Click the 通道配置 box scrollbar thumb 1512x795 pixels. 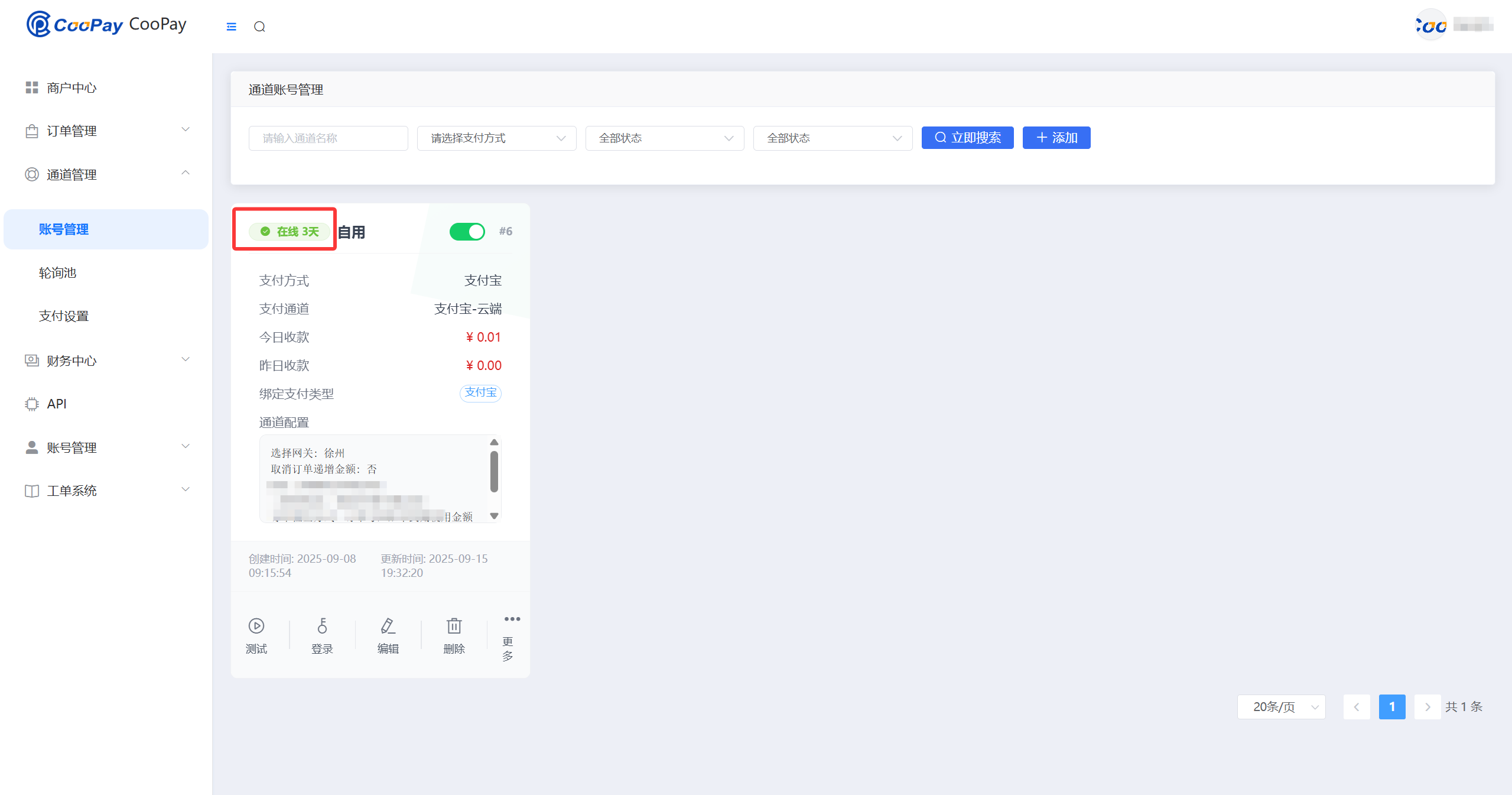point(494,471)
